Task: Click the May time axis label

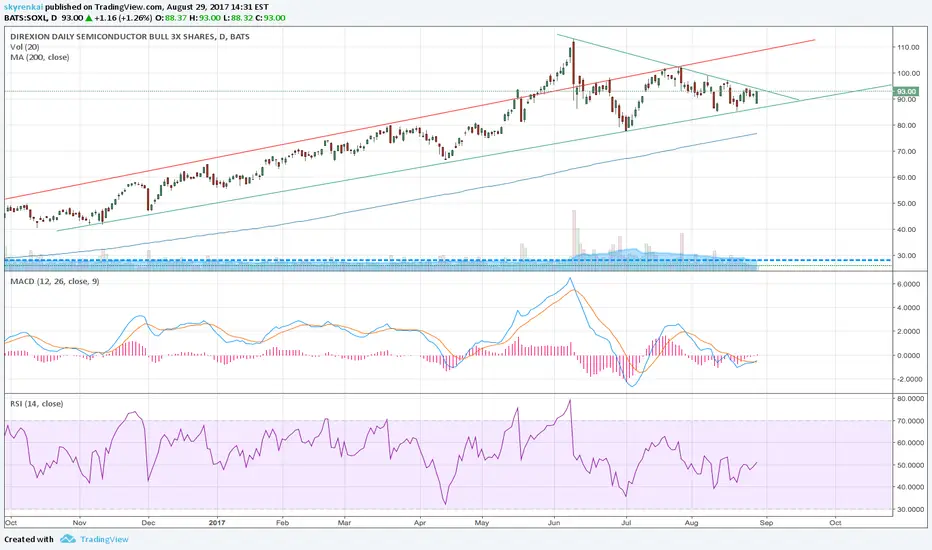Action: (482, 523)
